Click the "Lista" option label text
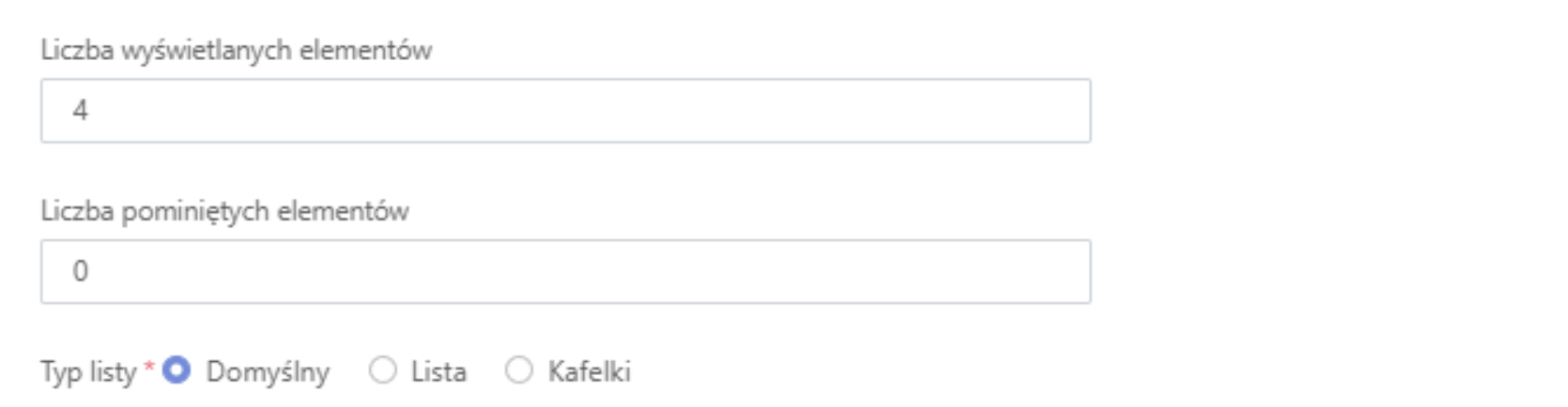The image size is (1568, 407). (438, 372)
